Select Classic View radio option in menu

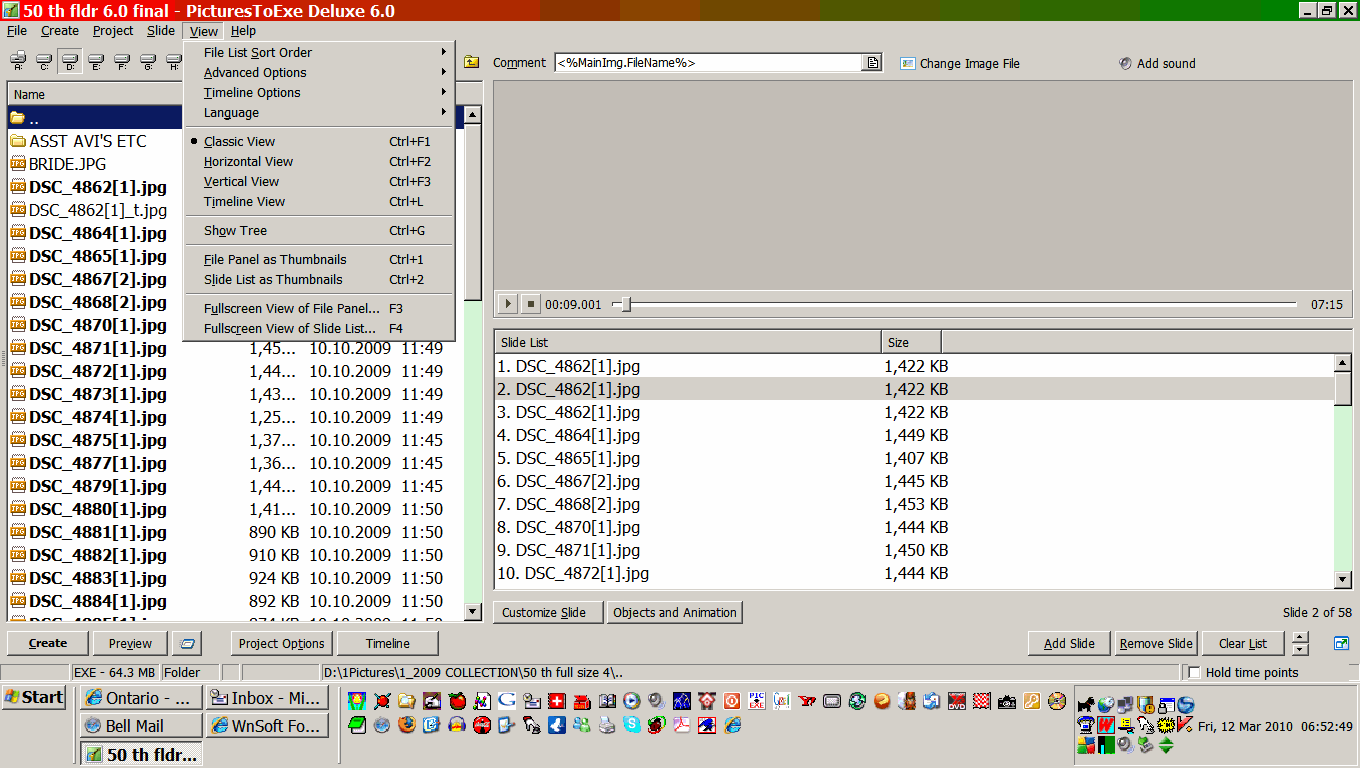click(320, 141)
